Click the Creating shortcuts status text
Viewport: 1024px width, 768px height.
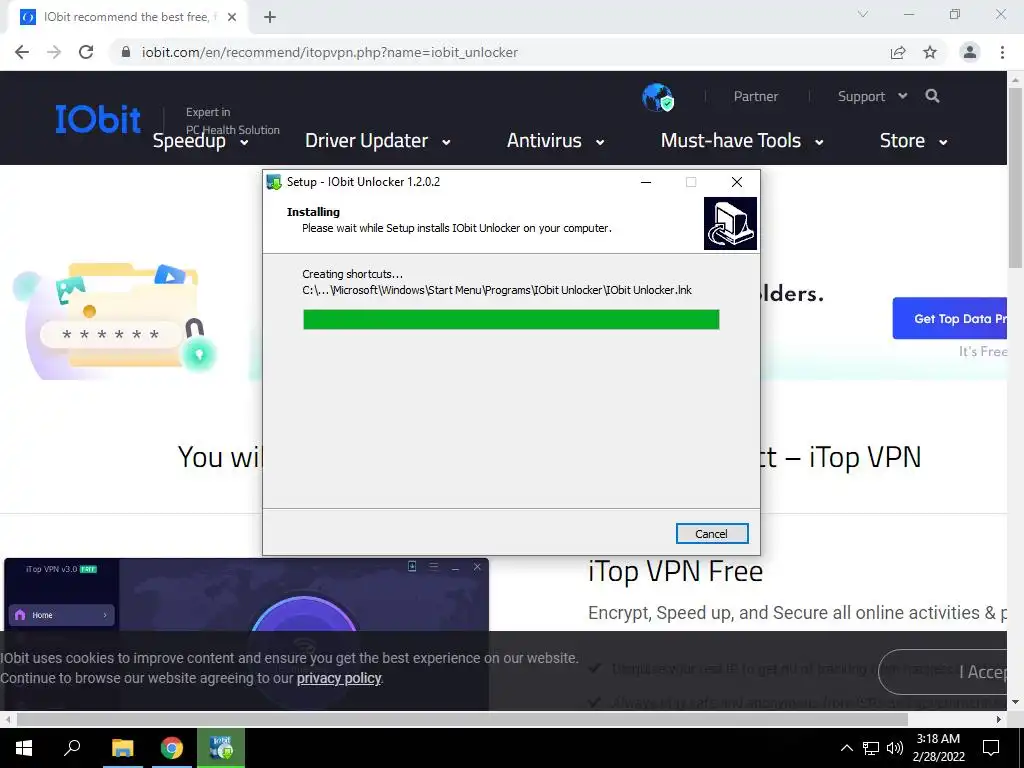point(353,274)
